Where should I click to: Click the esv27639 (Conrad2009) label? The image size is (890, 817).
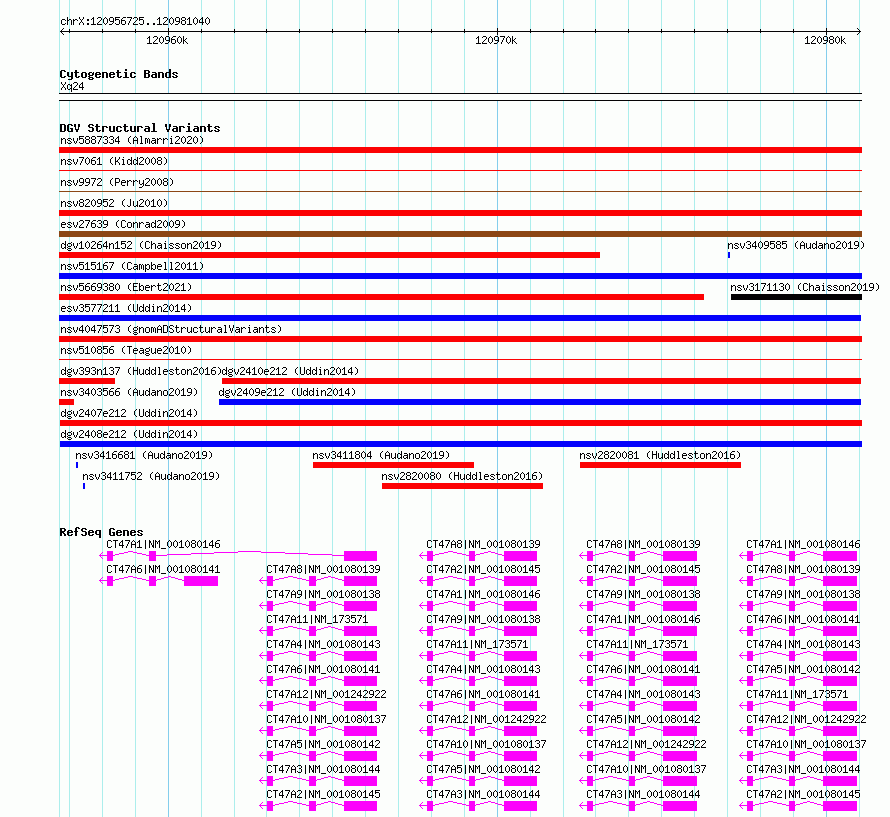click(x=123, y=224)
